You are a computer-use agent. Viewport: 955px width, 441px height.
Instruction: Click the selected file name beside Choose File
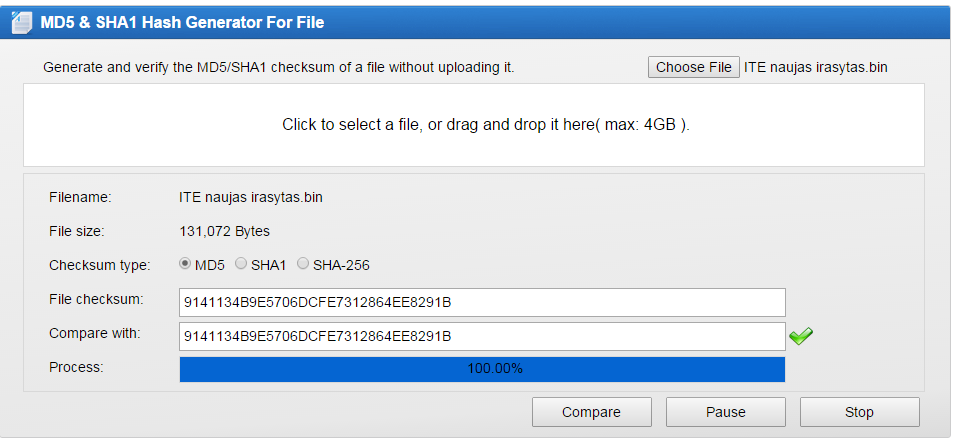tap(816, 68)
